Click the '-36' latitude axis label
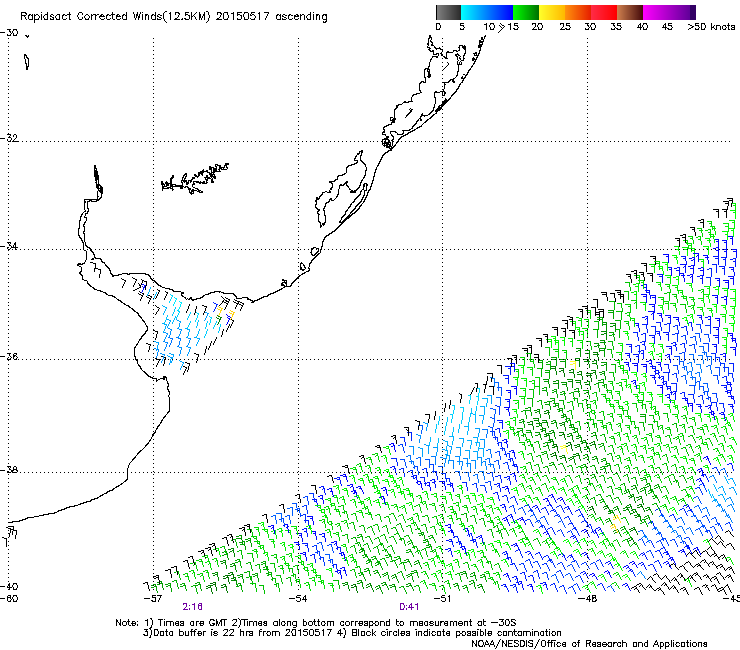This screenshot has width=740, height=650. [9, 356]
